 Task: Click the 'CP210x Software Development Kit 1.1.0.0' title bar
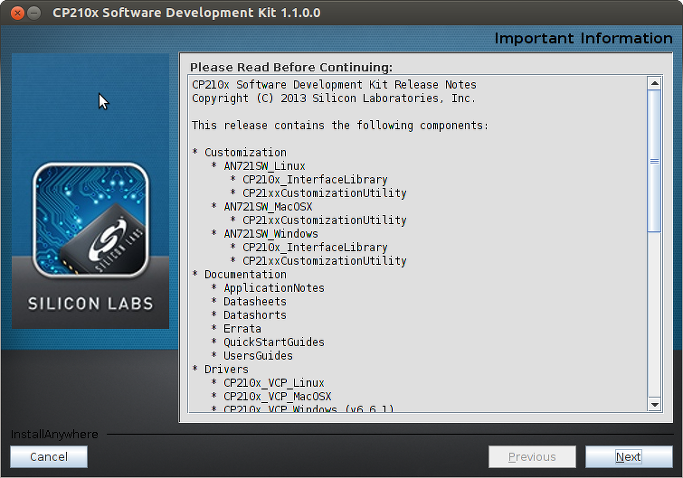(x=186, y=13)
